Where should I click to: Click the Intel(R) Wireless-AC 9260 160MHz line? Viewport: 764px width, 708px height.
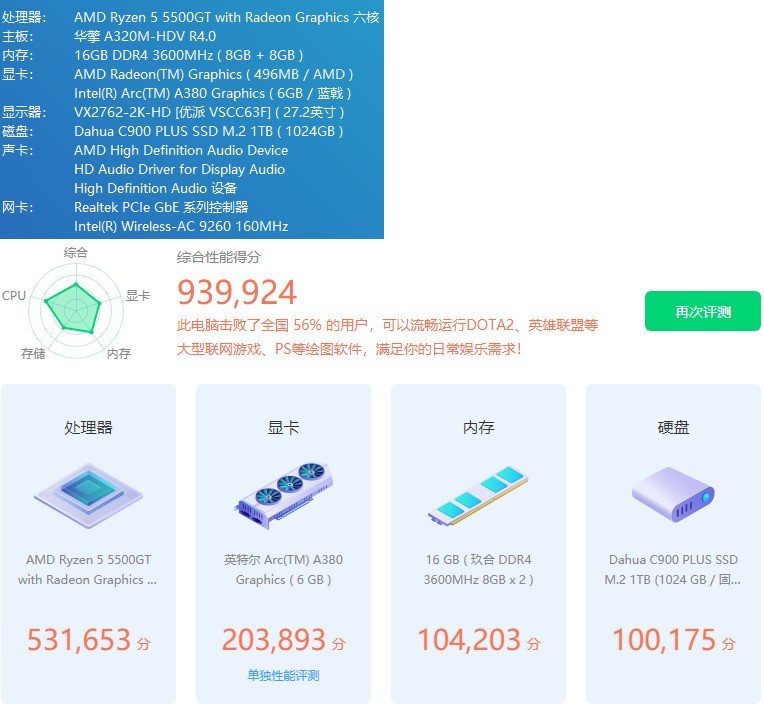[x=181, y=226]
